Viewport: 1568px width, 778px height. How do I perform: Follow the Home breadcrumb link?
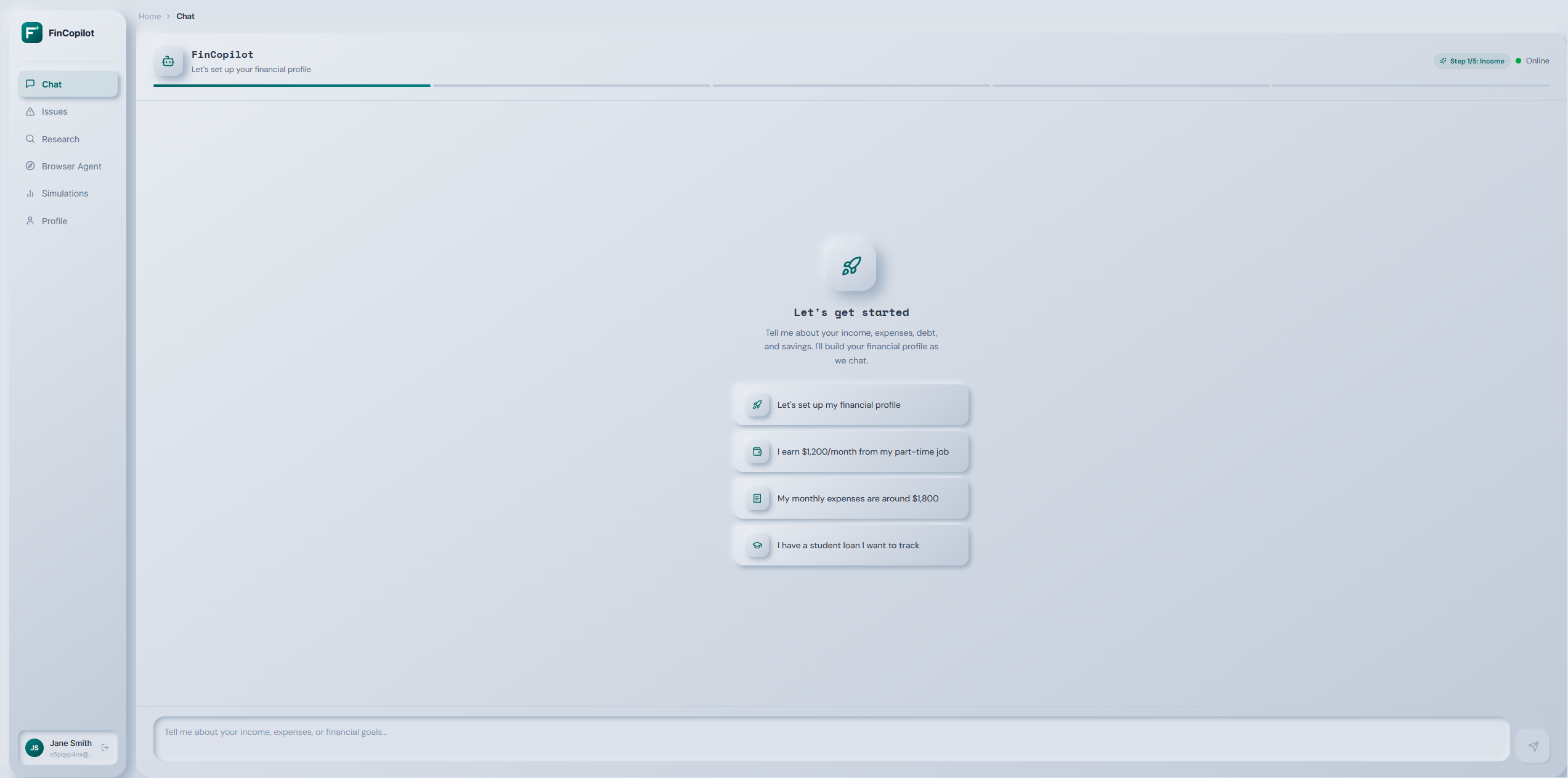150,17
